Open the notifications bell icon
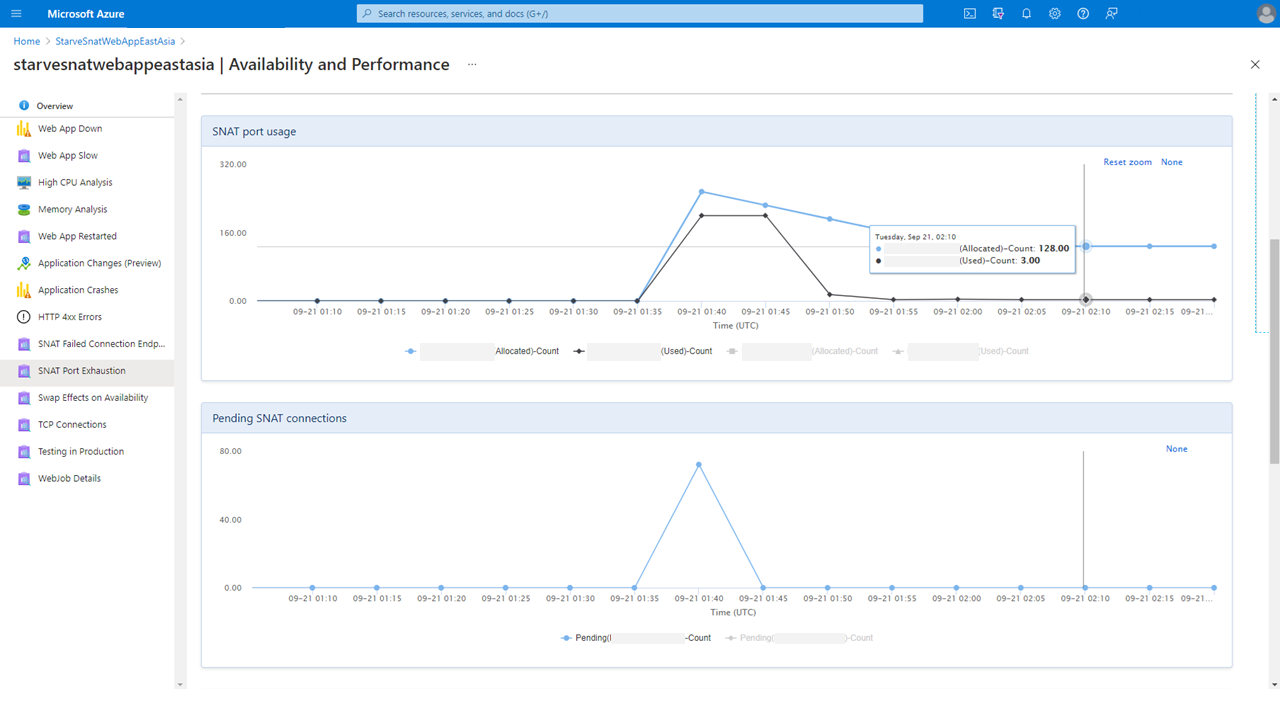Screen dimensions: 1280x720 1026,14
